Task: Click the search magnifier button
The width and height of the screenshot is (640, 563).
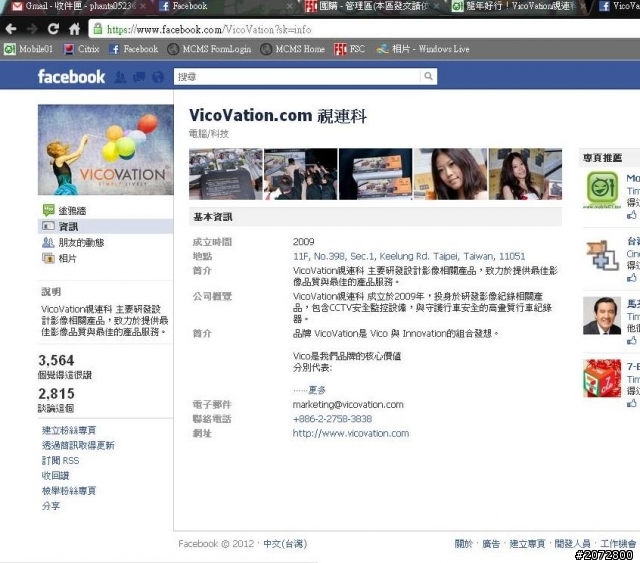Action: [x=428, y=76]
